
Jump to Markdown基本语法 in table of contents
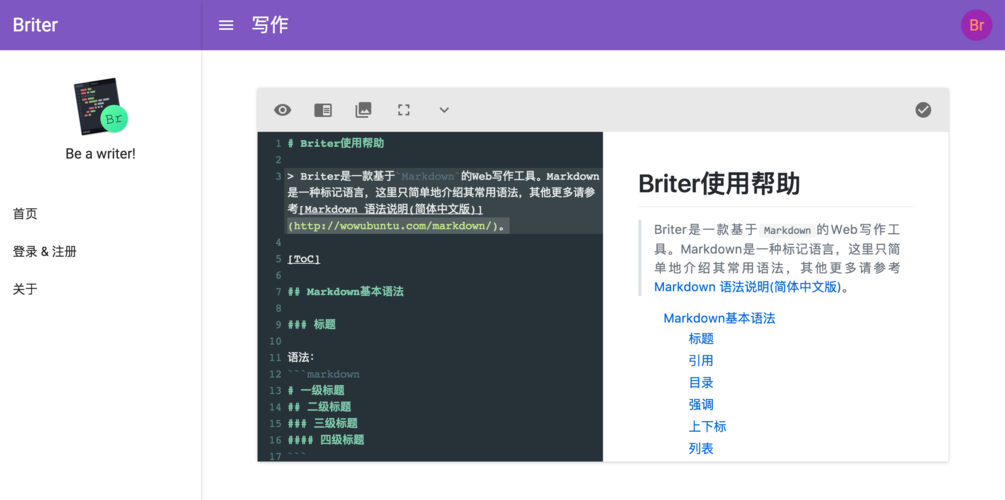[719, 319]
